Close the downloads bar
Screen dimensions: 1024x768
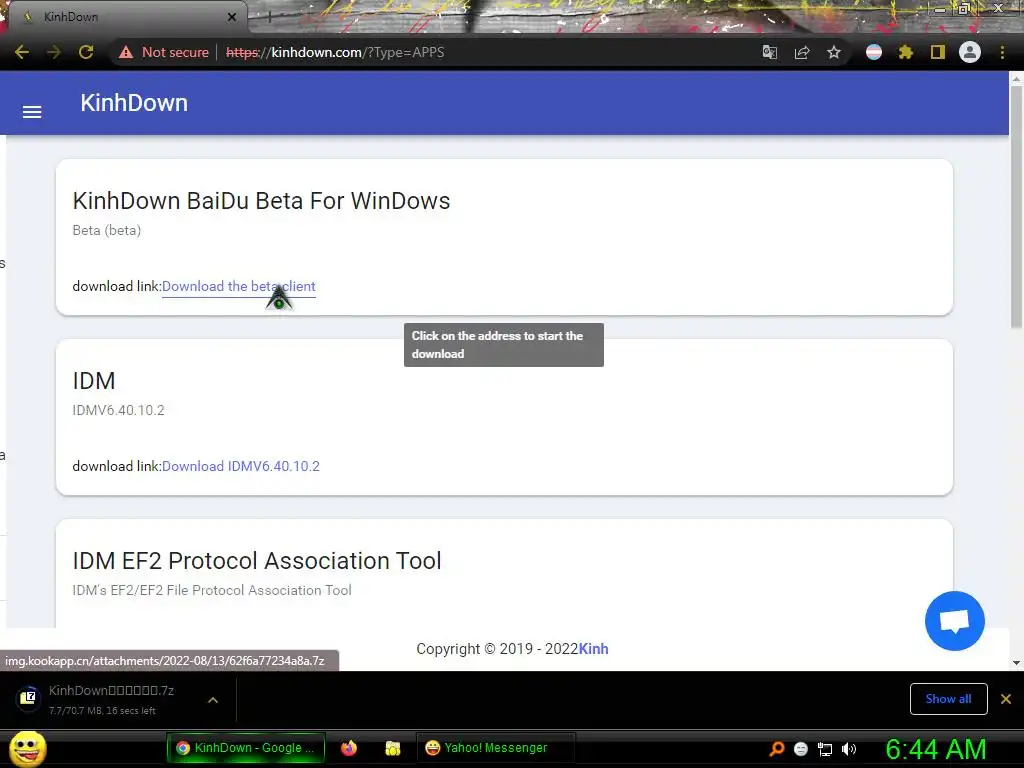point(1006,699)
